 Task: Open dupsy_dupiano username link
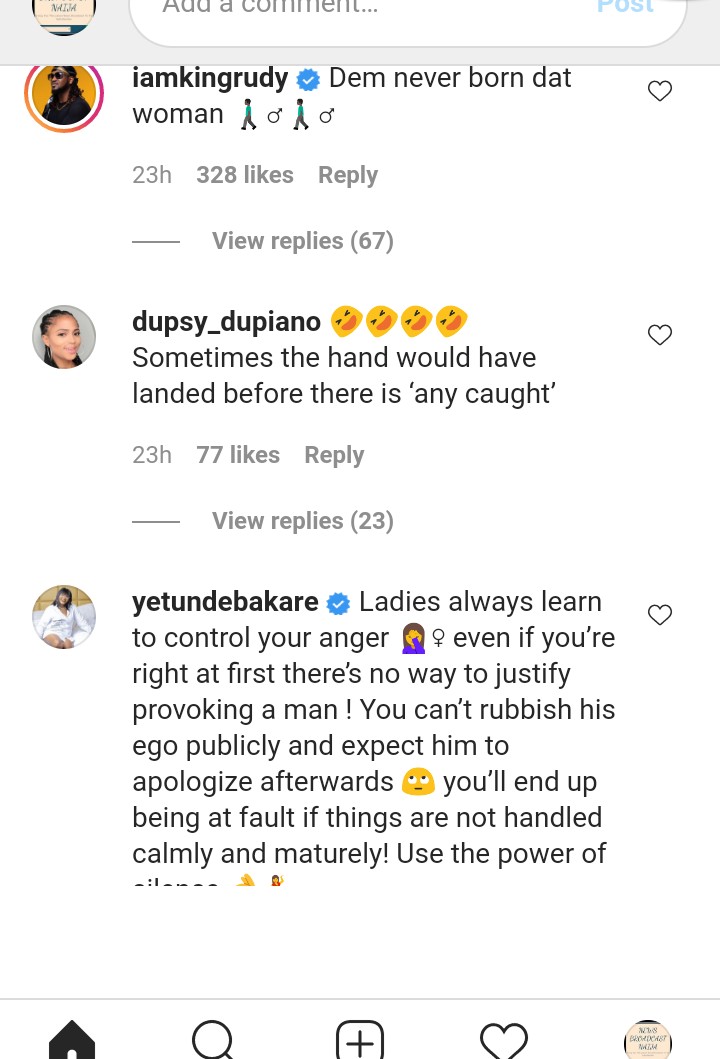226,322
